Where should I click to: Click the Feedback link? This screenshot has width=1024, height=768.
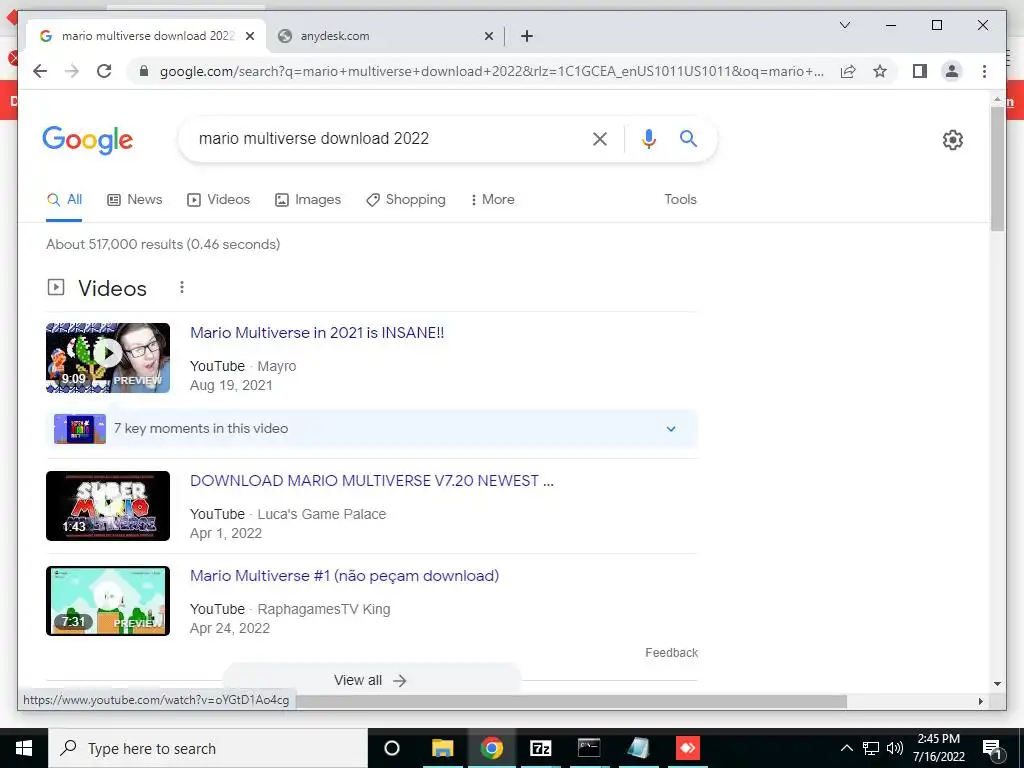click(x=671, y=653)
